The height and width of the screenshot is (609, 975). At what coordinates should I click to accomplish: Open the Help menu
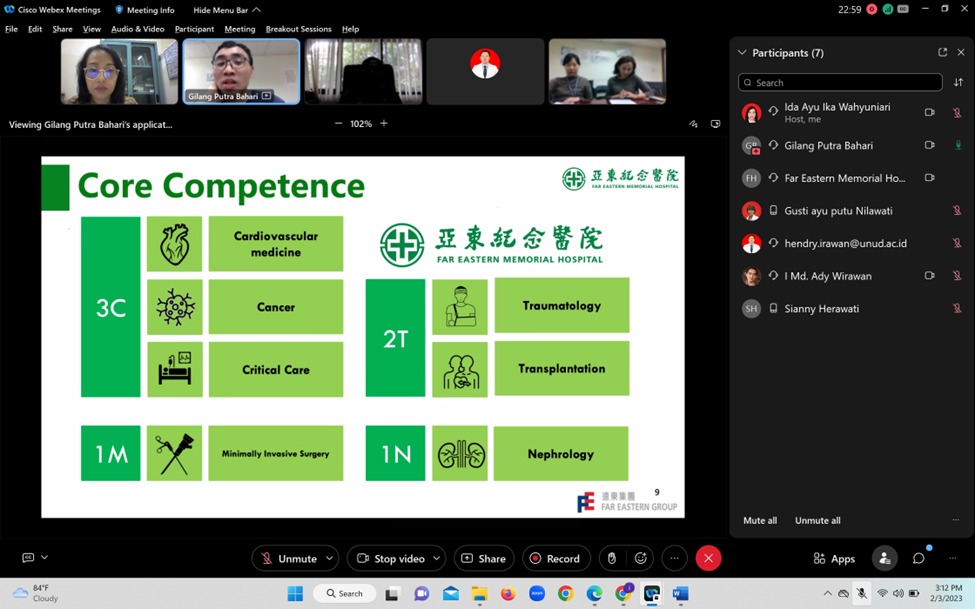pyautogui.click(x=350, y=29)
